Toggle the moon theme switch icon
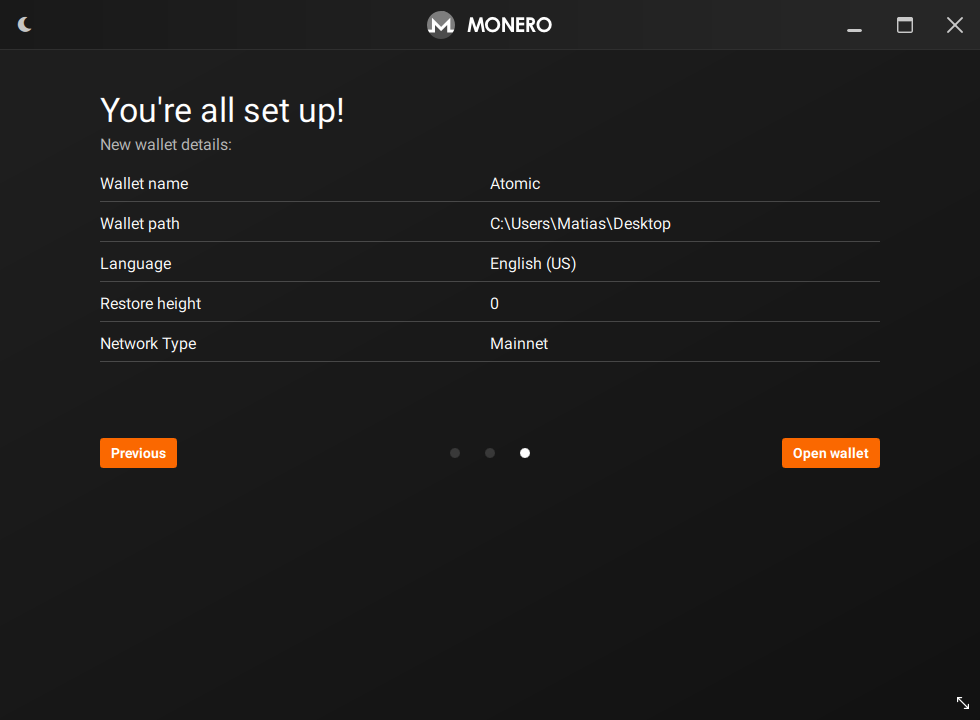This screenshot has width=980, height=720. click(25, 25)
